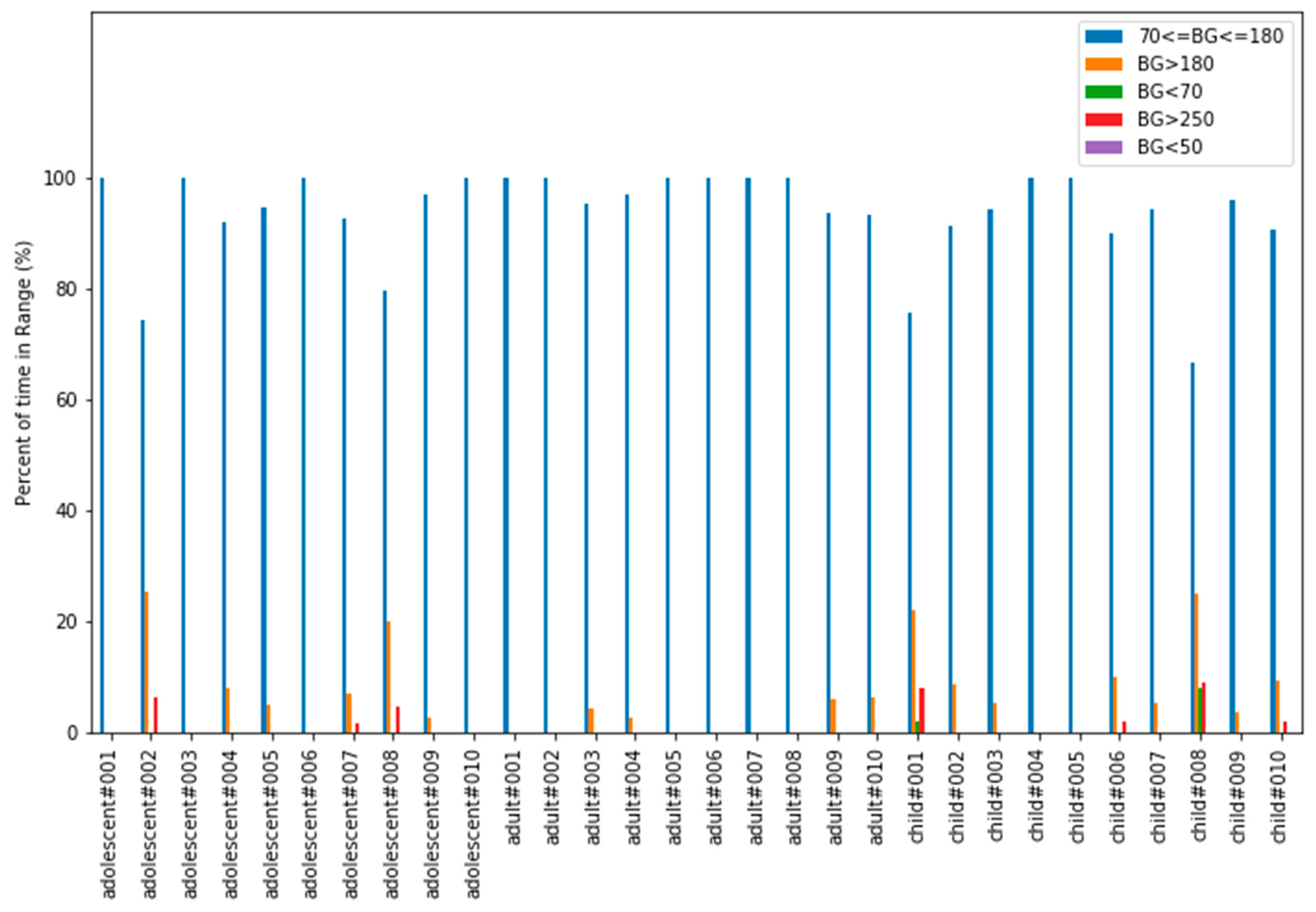Click the BG>250 legend text label
The width and height of the screenshot is (1316, 912).
click(x=1175, y=120)
